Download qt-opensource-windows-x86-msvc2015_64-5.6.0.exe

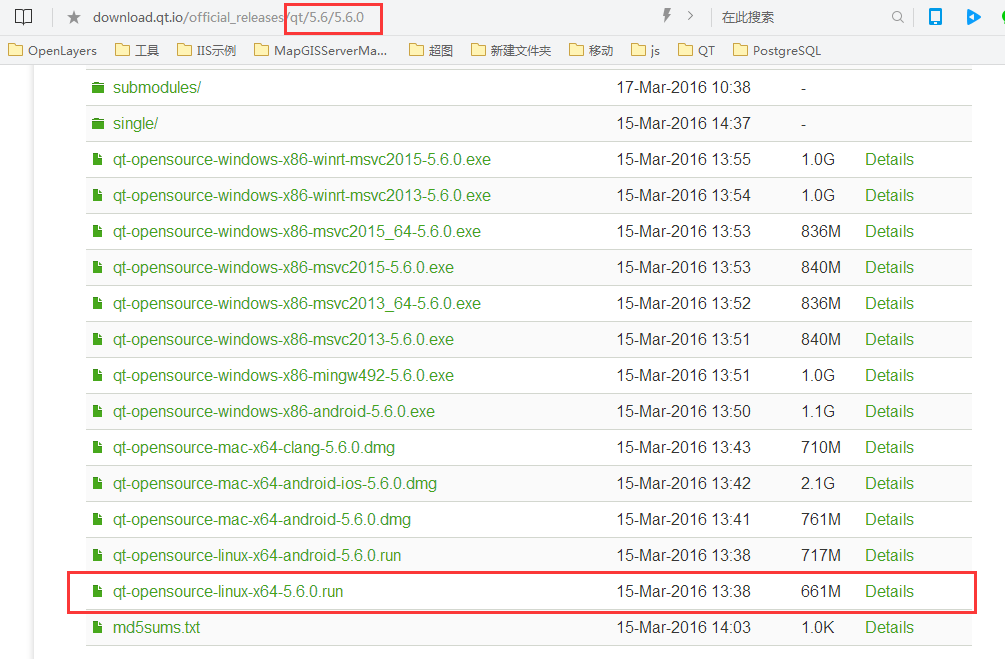297,231
